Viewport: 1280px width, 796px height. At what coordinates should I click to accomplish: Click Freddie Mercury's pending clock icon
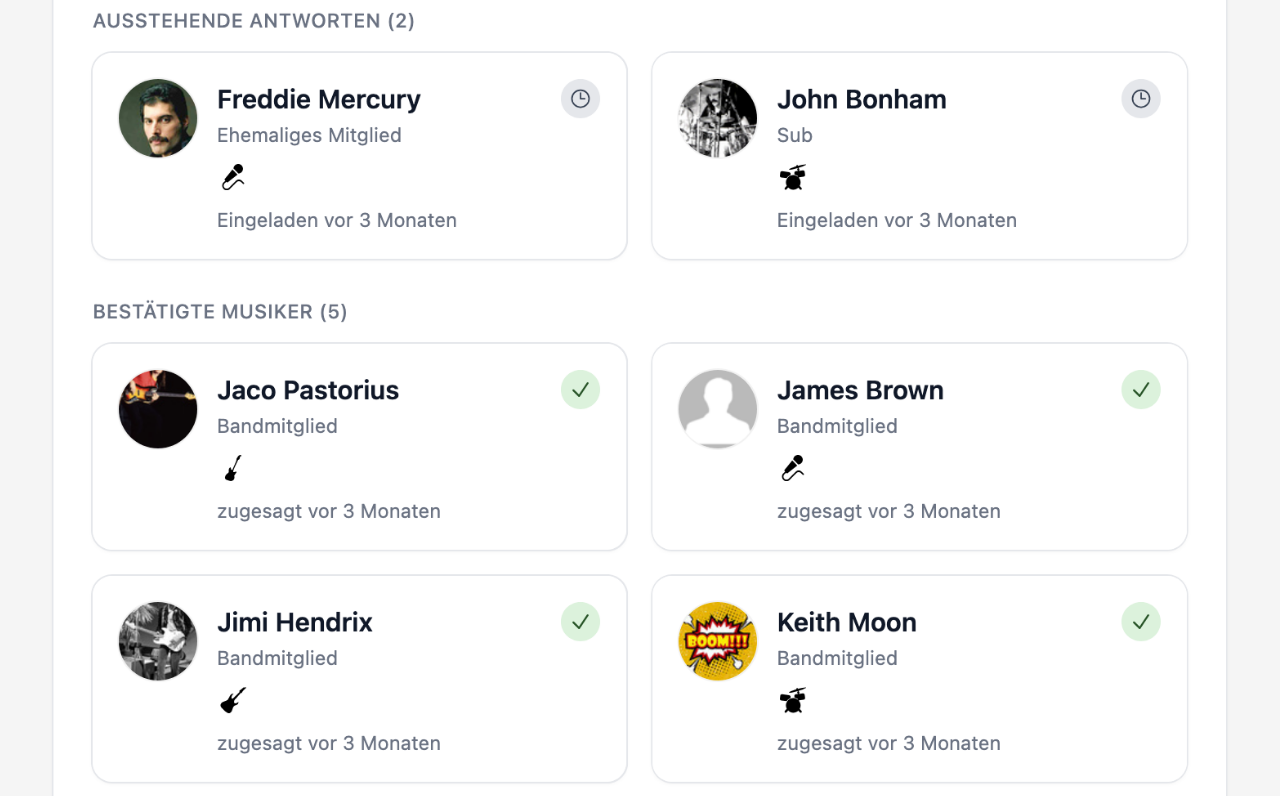coord(580,99)
